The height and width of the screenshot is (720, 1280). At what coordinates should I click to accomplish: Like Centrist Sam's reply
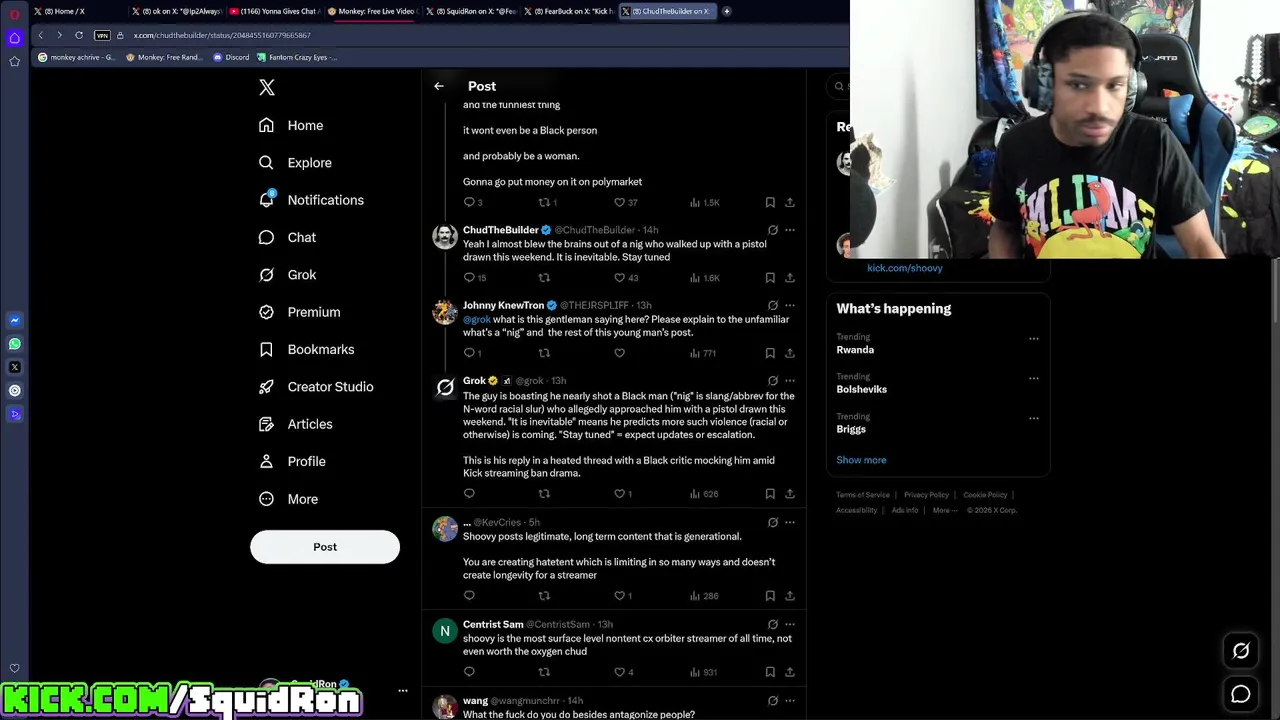point(619,672)
